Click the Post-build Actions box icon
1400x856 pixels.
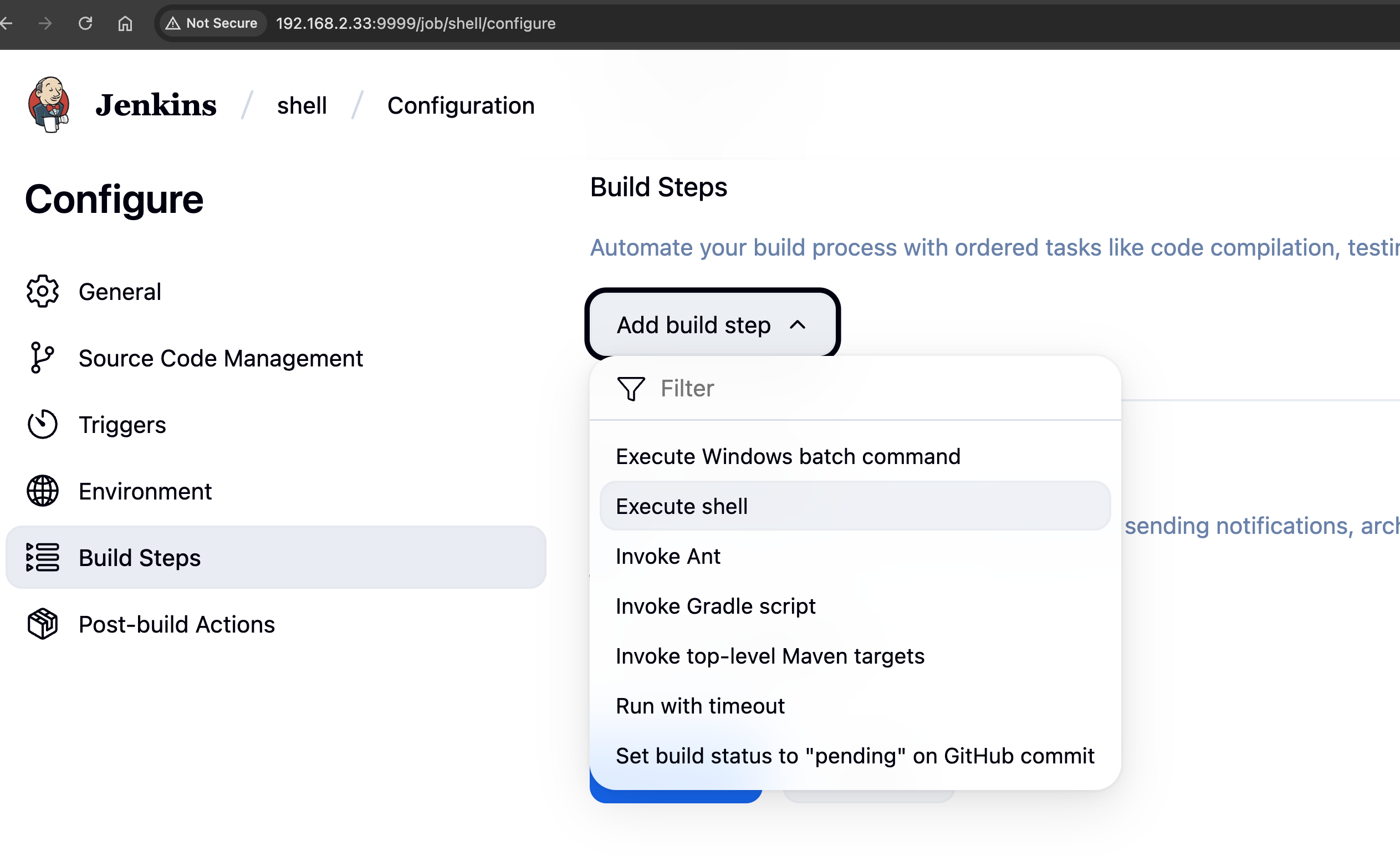tap(43, 624)
